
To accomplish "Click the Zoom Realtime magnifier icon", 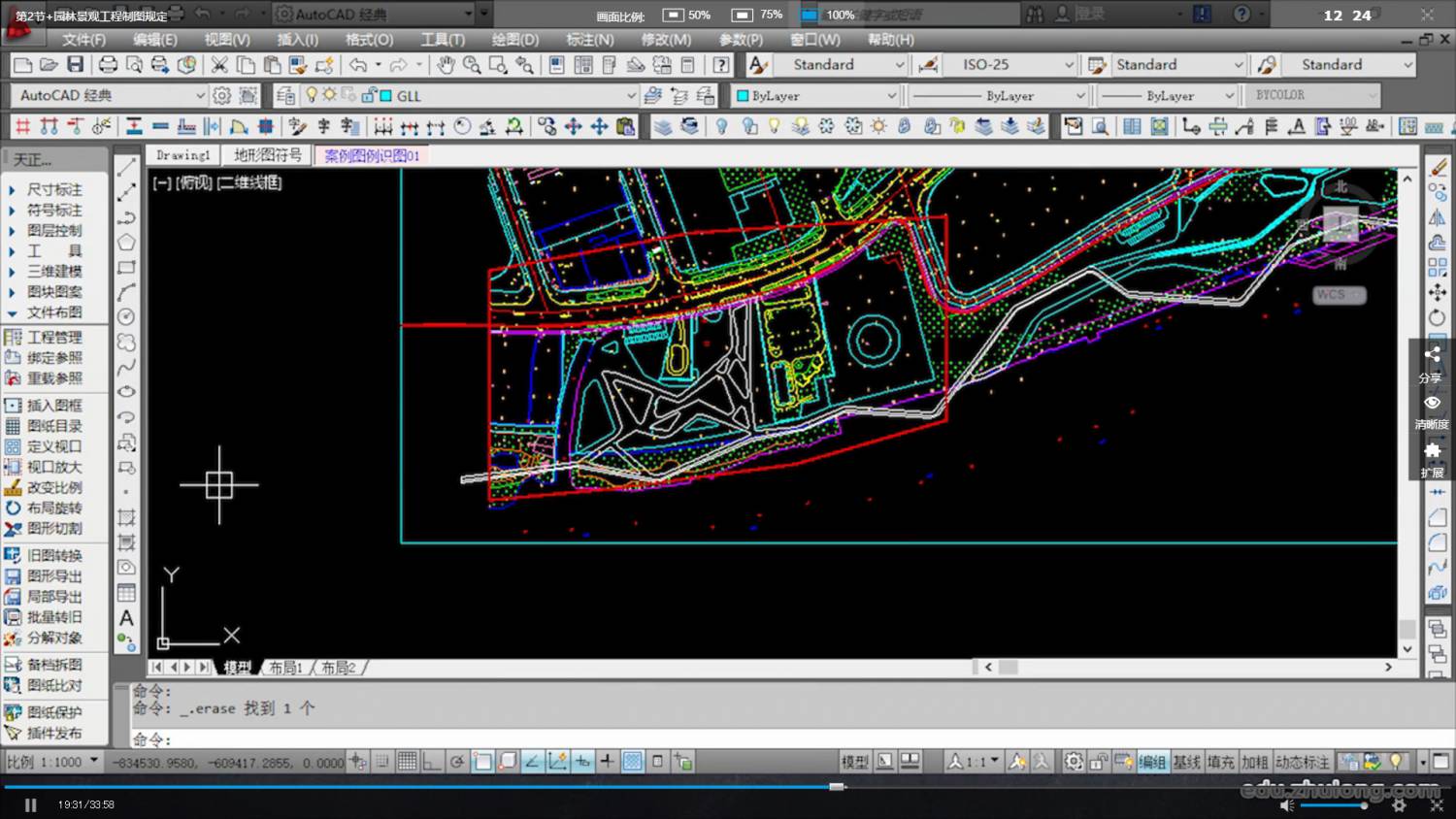I will click(472, 65).
